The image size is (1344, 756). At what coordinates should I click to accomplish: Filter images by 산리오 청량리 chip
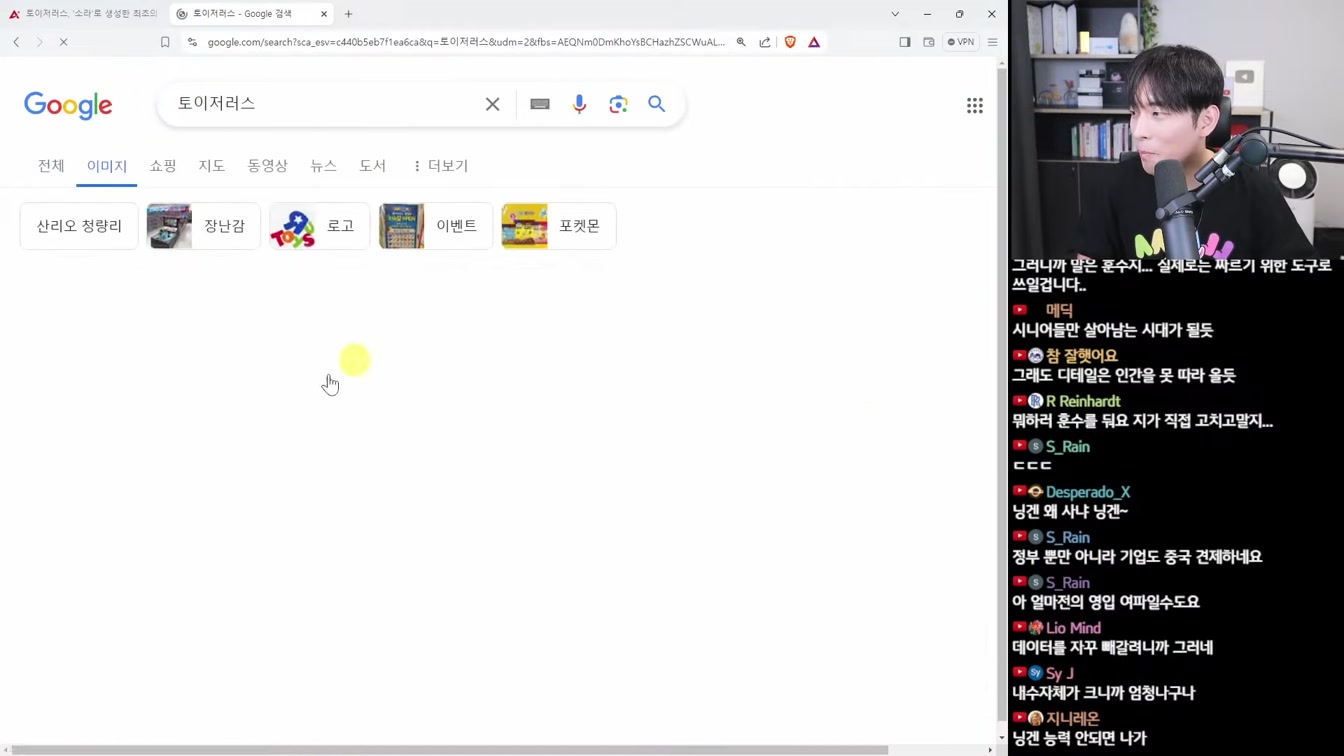79,226
